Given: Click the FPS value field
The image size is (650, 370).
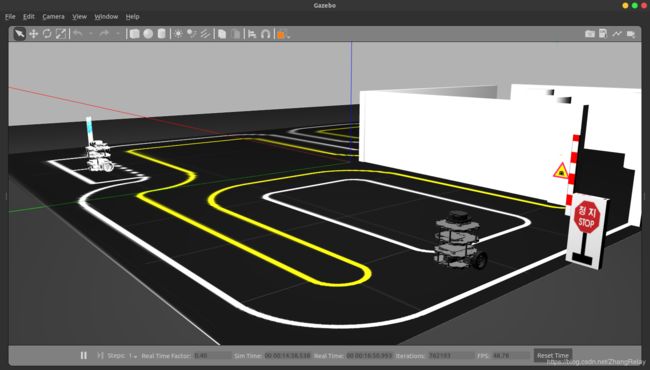Looking at the screenshot, I should tap(511, 356).
